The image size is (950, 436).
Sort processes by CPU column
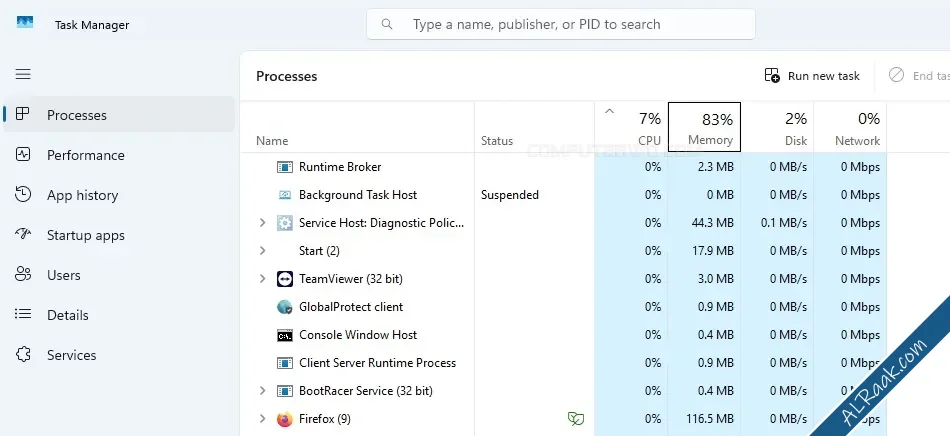tap(631, 127)
